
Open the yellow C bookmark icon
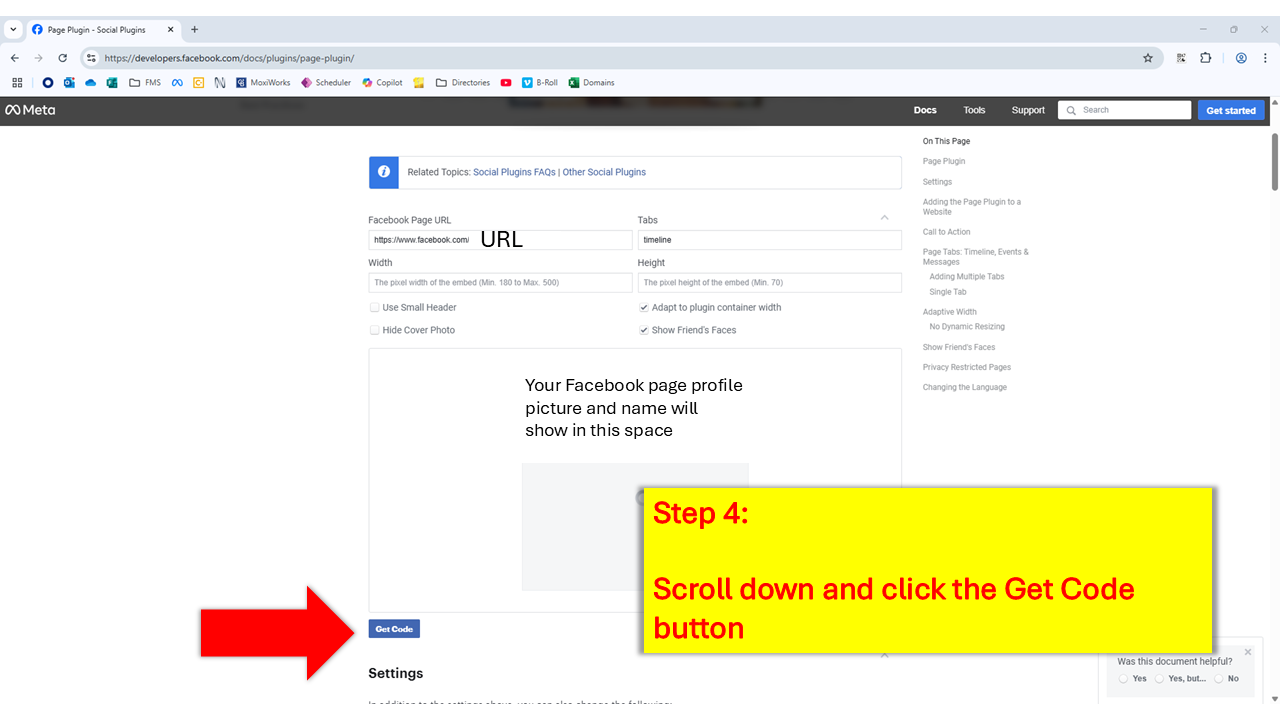pos(198,83)
